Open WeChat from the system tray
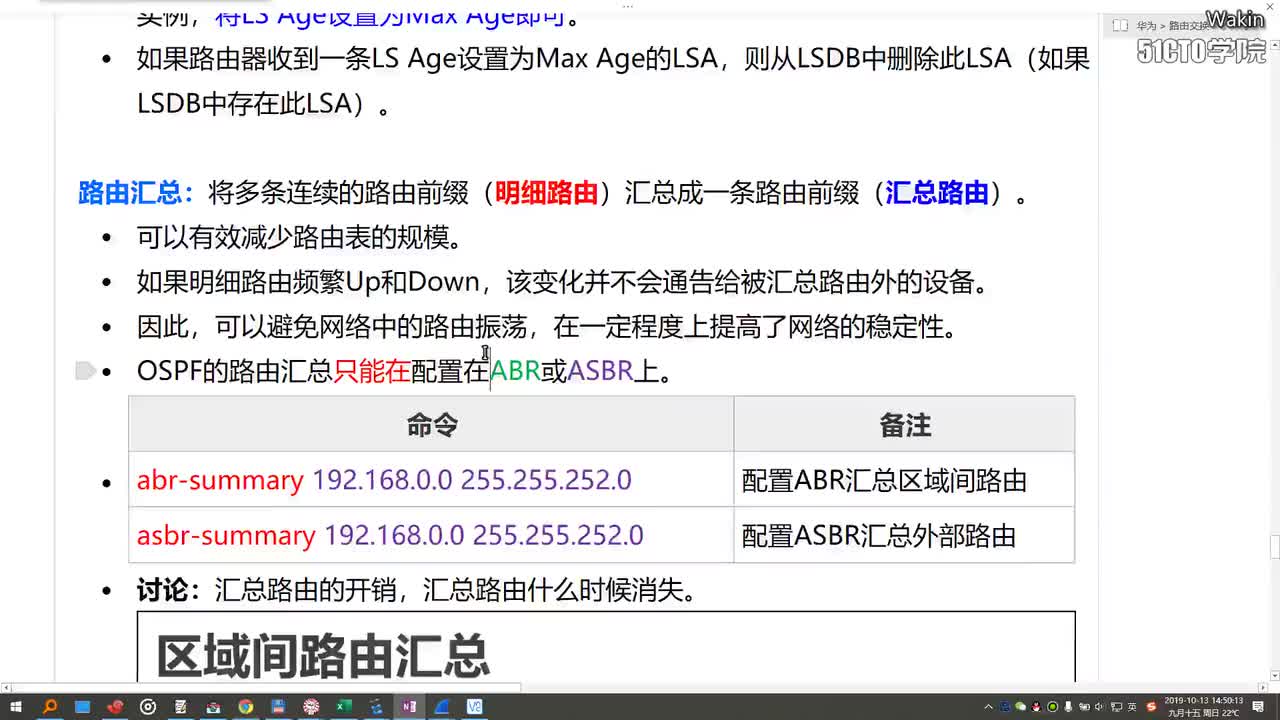Viewport: 1280px width, 720px height. [1020, 707]
